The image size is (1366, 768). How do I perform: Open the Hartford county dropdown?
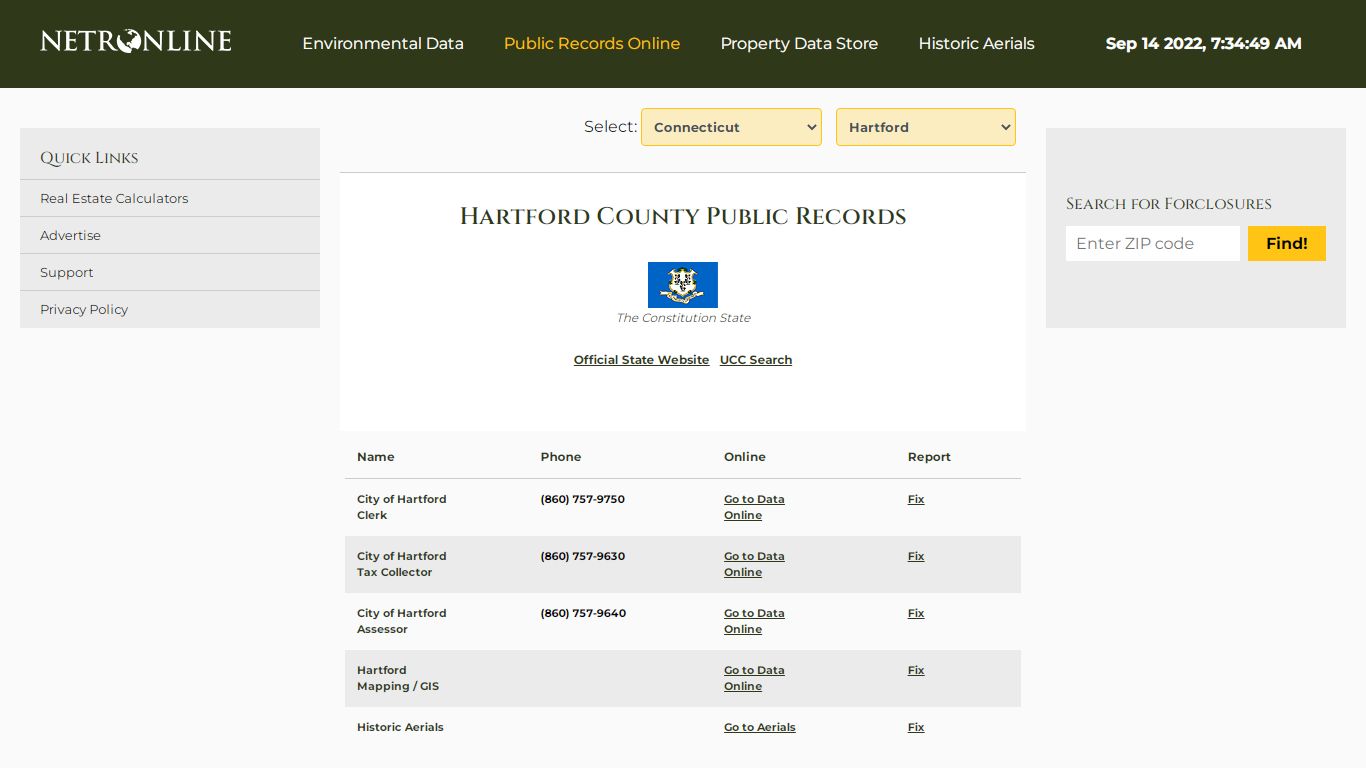pos(926,127)
